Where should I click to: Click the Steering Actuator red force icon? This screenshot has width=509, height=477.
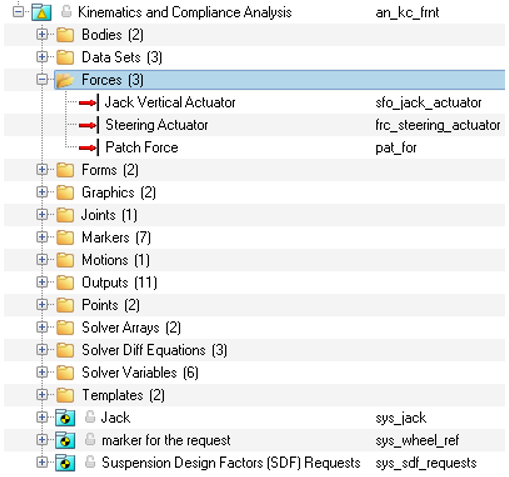point(89,125)
